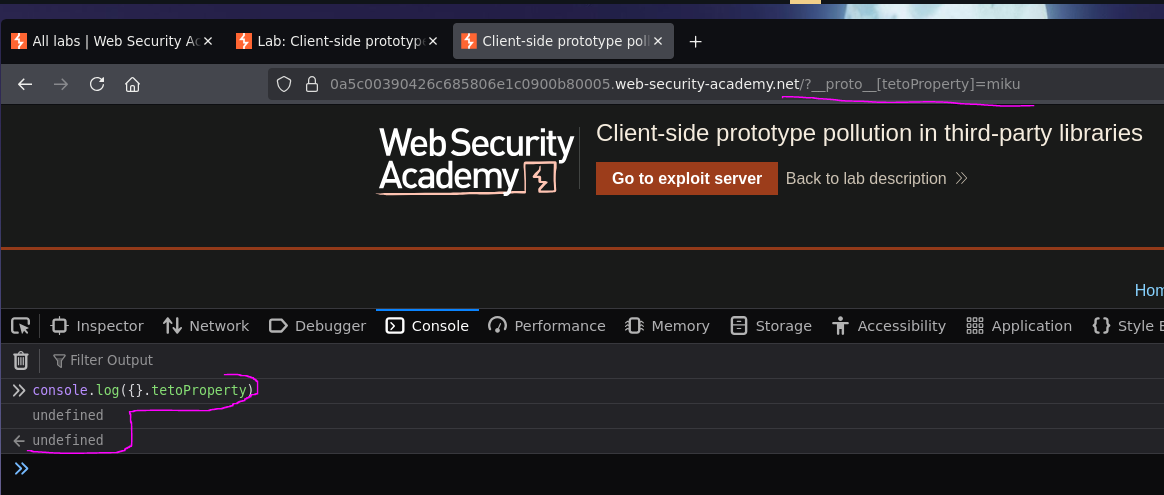1164x495 pixels.
Task: Close the Lab: Client-side prototype tab
Action: coord(434,42)
